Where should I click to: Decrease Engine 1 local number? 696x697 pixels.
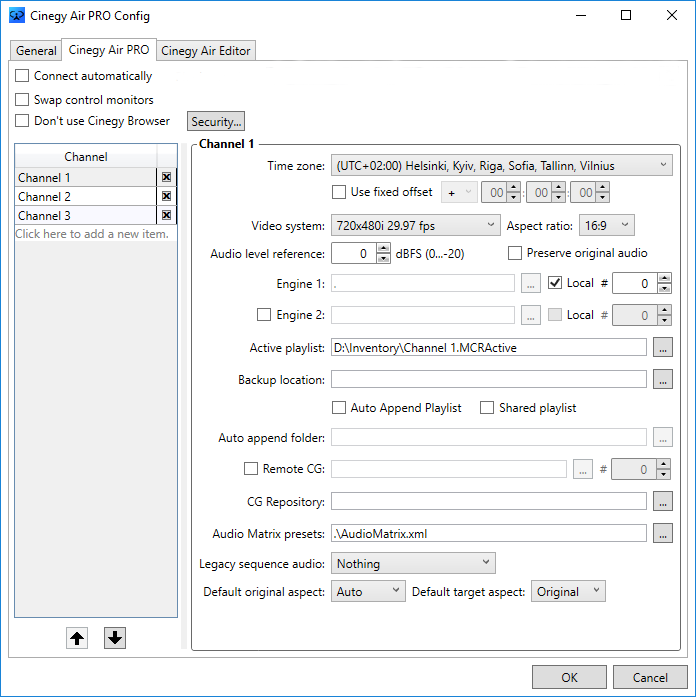coord(664,288)
